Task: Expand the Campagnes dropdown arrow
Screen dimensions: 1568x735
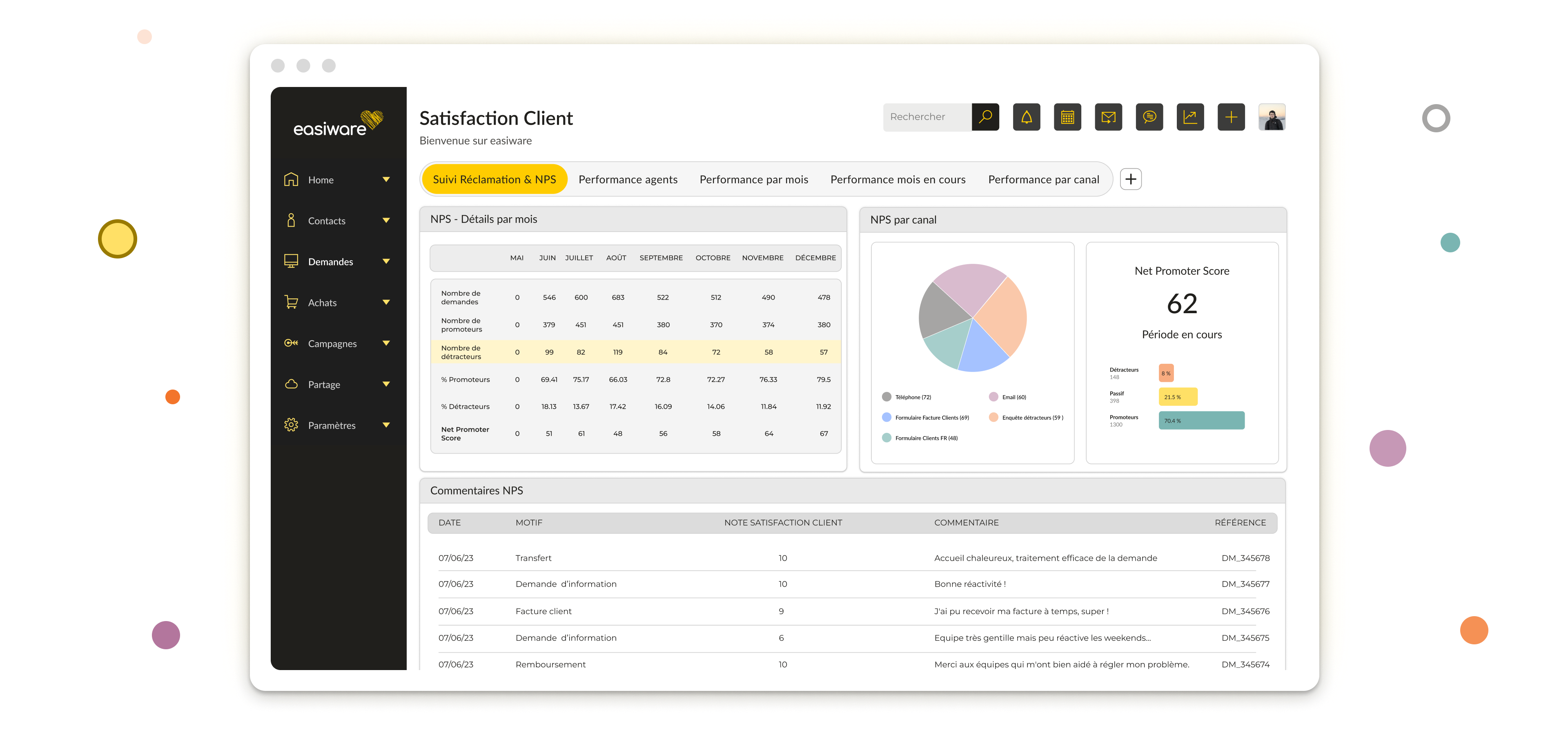Action: tap(386, 343)
